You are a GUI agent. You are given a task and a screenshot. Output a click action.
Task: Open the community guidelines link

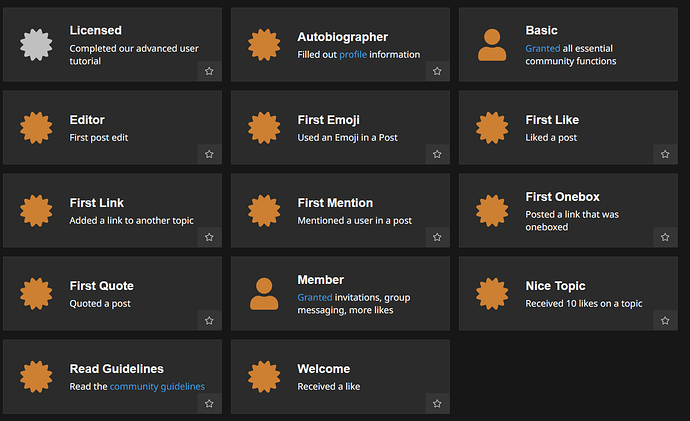pos(157,386)
